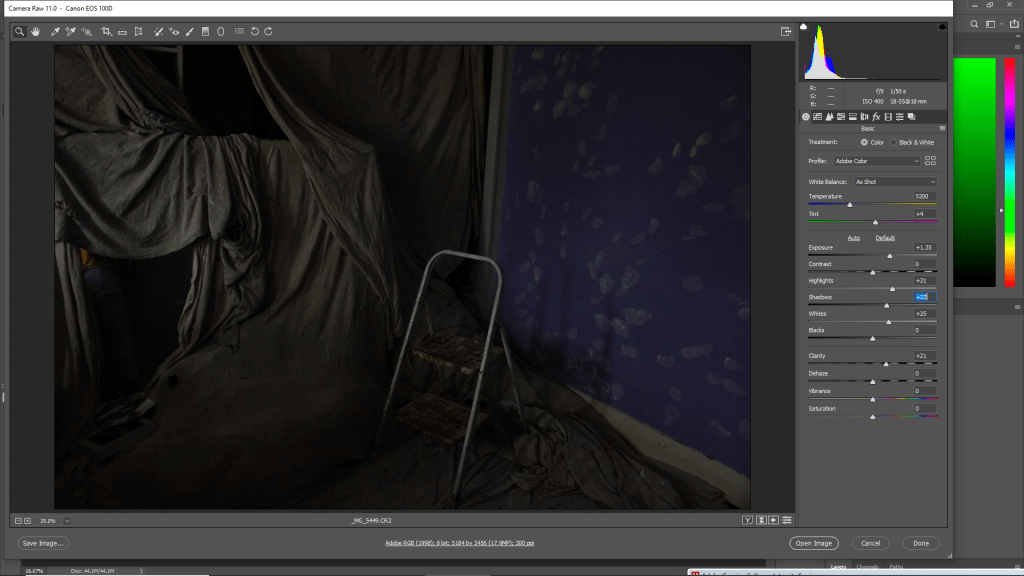Click the Open Image button
Screen dimensions: 1024x576
point(813,543)
